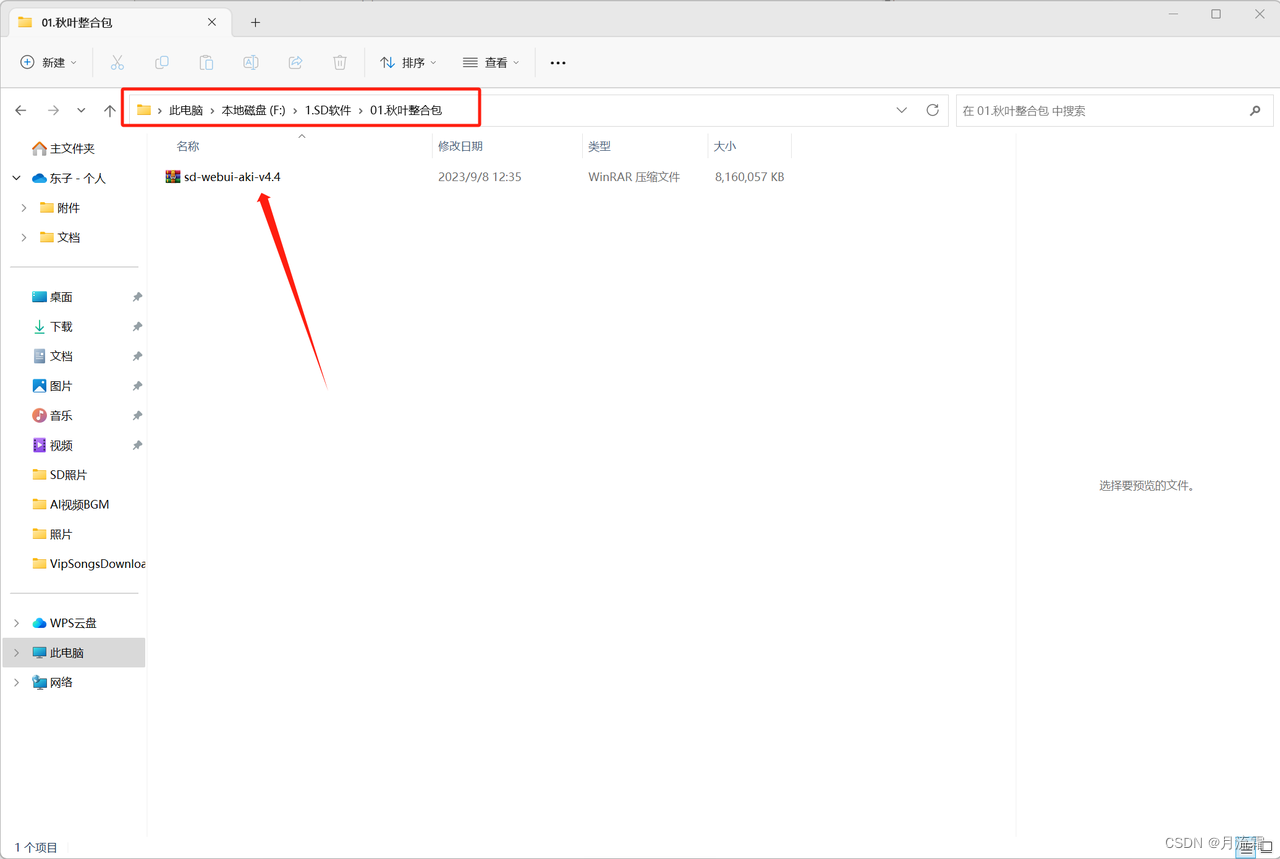Go up one folder level
The width and height of the screenshot is (1280, 859).
(x=110, y=110)
